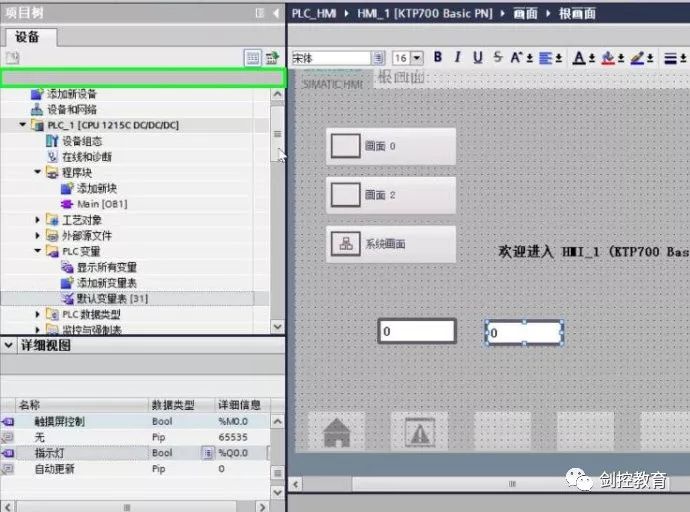Expand the 工艺对象 folder
This screenshot has height=512, width=690.
(37, 219)
